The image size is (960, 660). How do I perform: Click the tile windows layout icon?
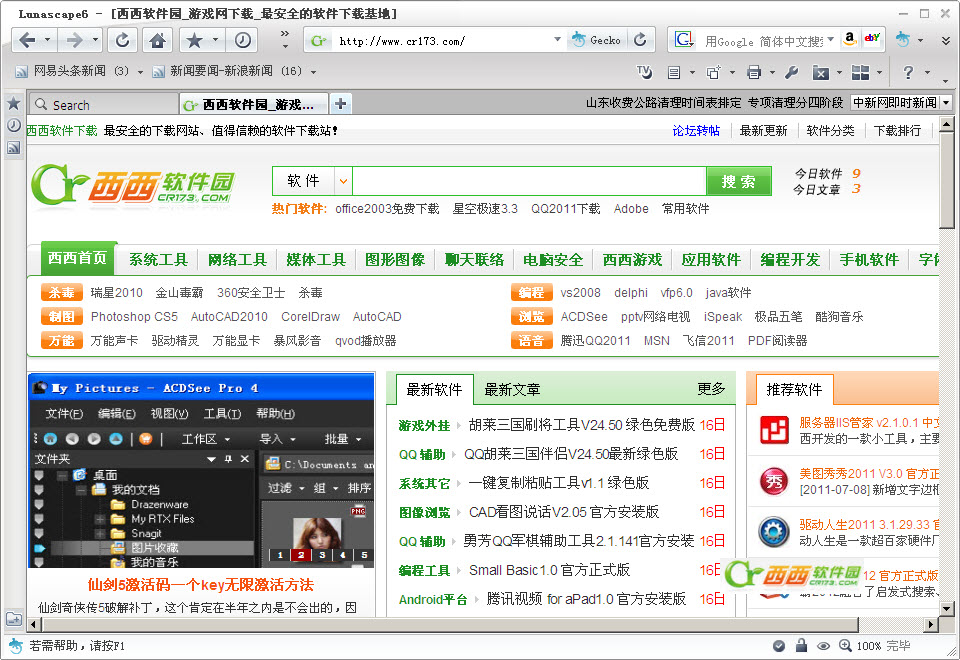tap(860, 72)
